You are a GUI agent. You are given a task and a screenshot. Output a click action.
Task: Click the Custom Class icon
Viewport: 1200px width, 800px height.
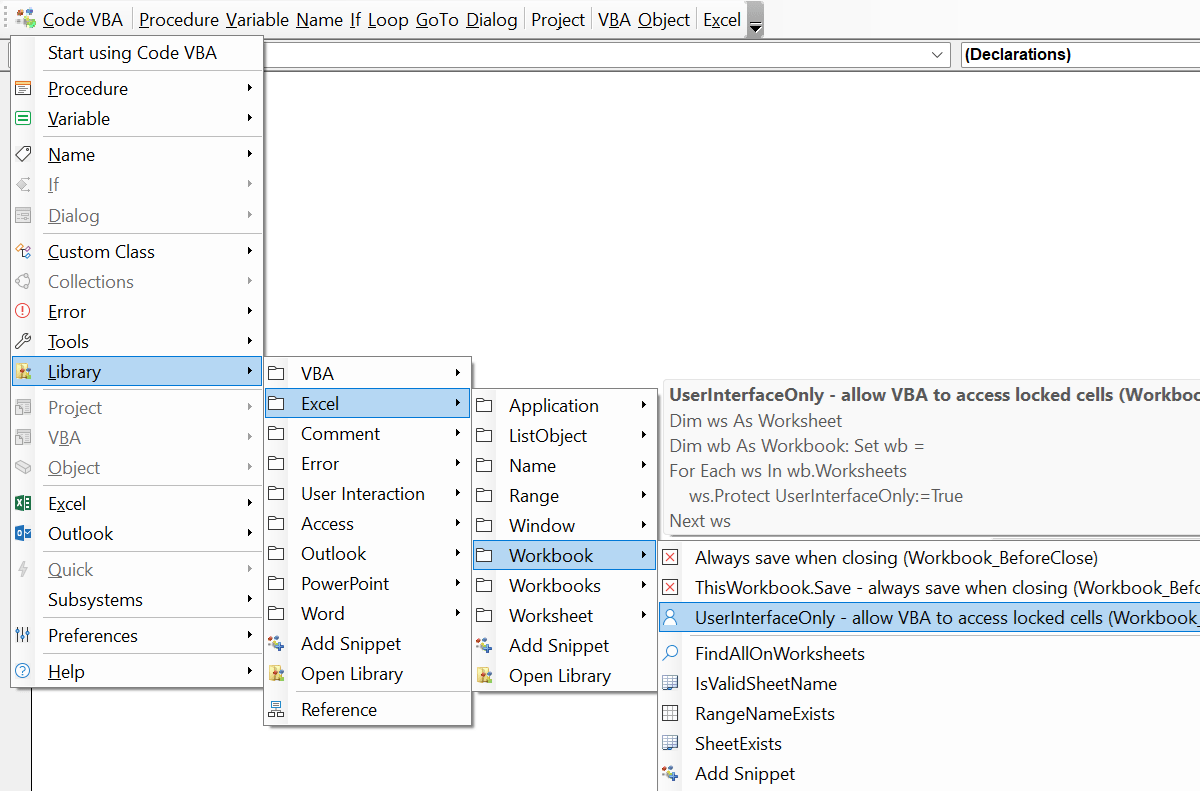pos(23,252)
